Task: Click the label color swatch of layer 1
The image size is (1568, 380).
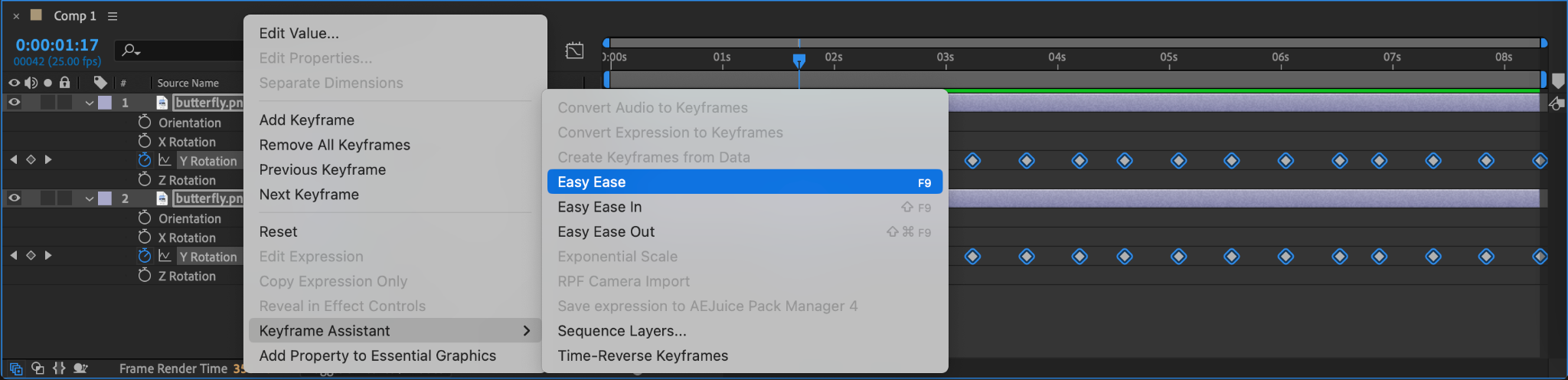Action: [x=105, y=103]
